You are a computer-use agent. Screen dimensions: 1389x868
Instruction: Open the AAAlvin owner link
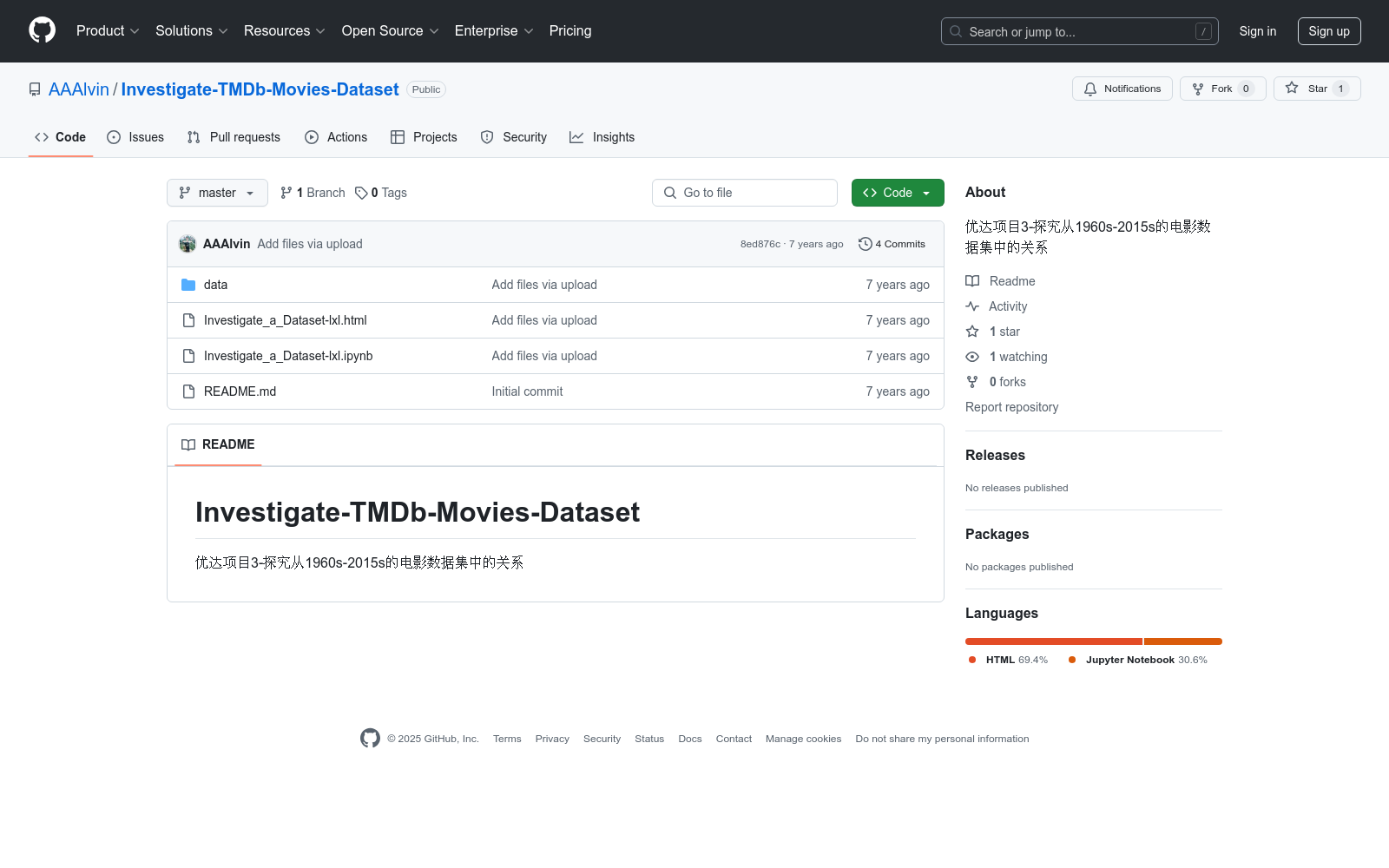[x=79, y=89]
